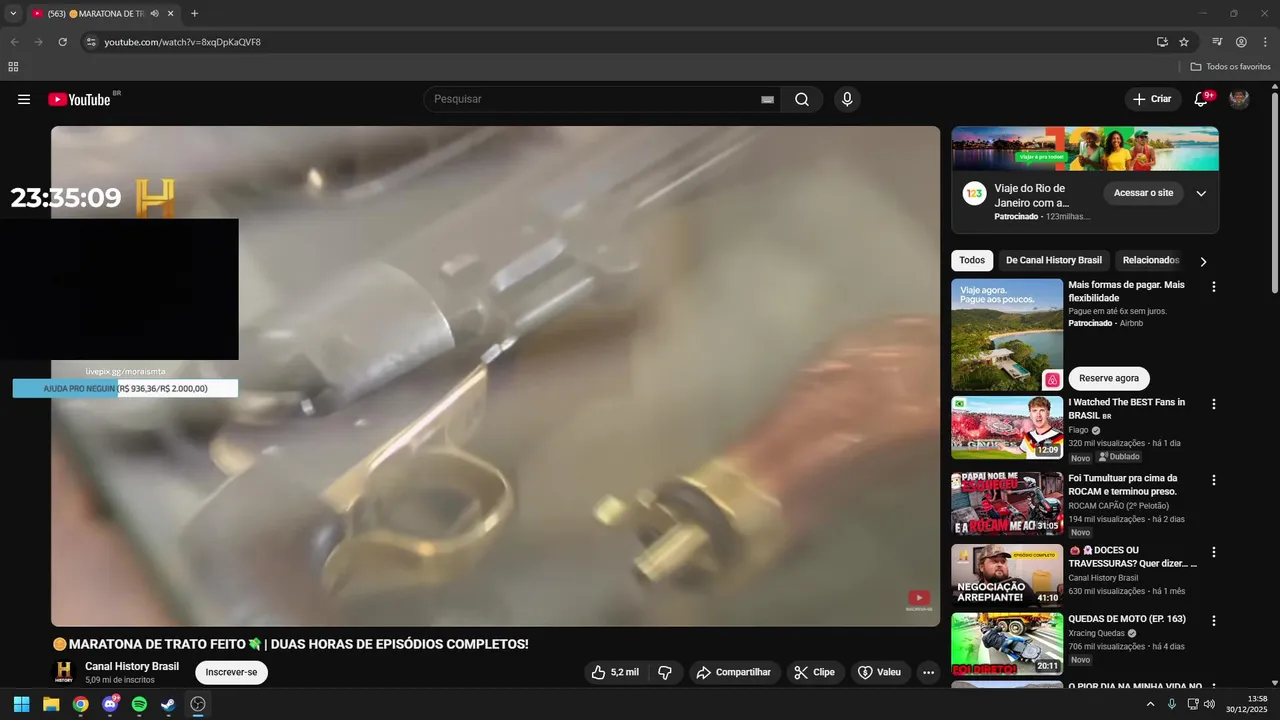The image size is (1280, 720).
Task: Open the media control toolbar button
Action: pyautogui.click(x=1217, y=42)
